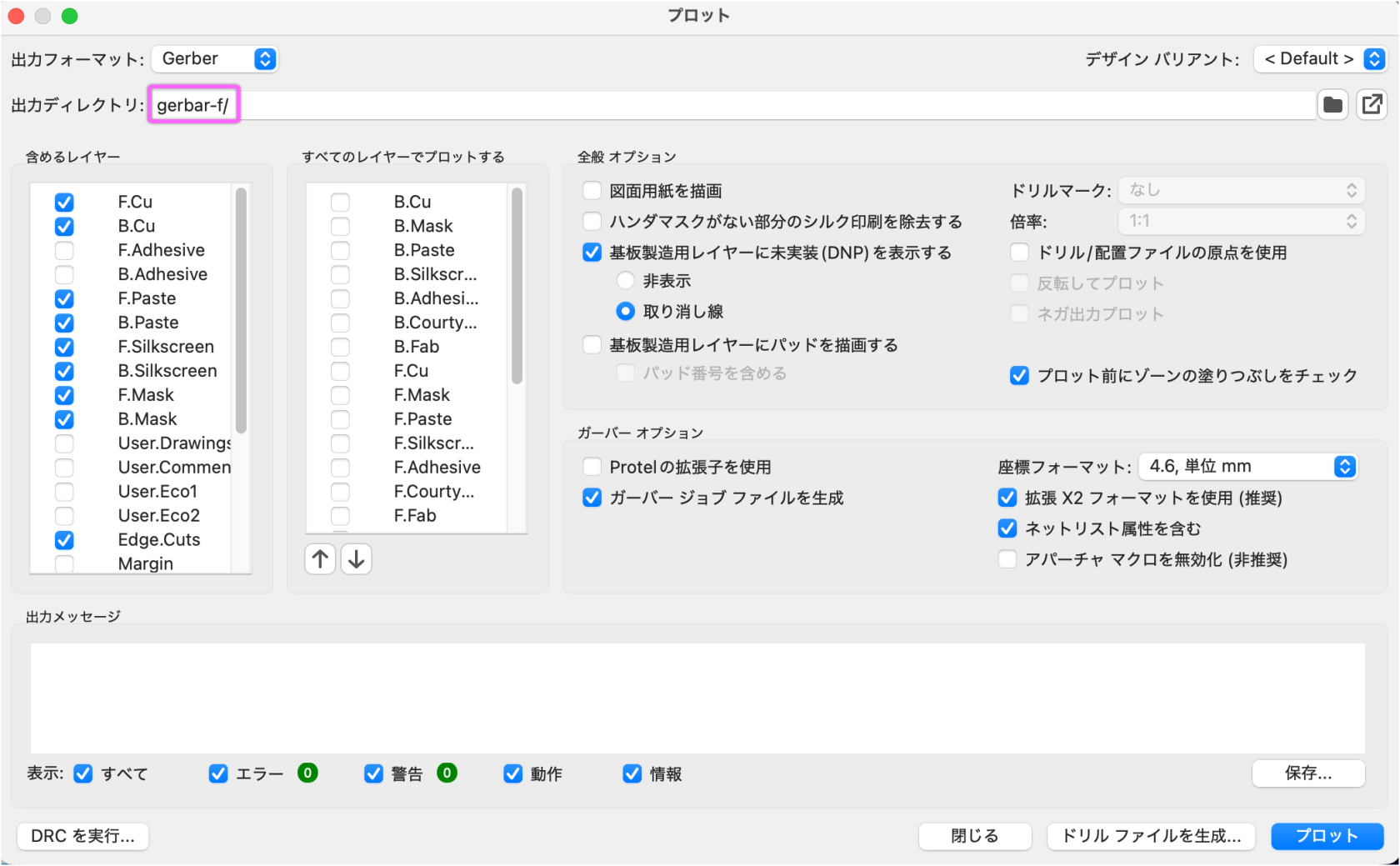Click ドリル ファイルを生成... button
Image resolution: width=1400 pixels, height=866 pixels.
(x=1152, y=836)
